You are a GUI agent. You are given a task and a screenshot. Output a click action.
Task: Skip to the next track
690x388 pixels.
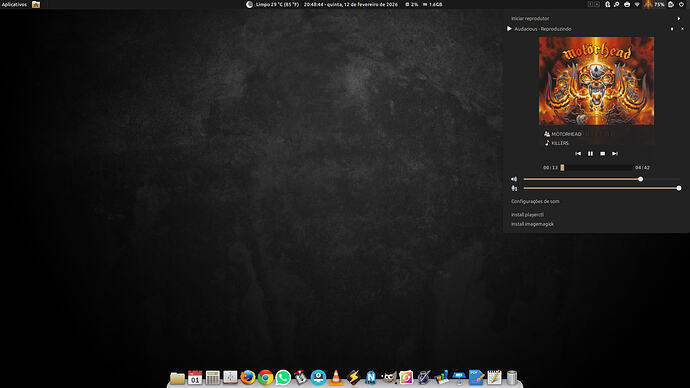615,154
